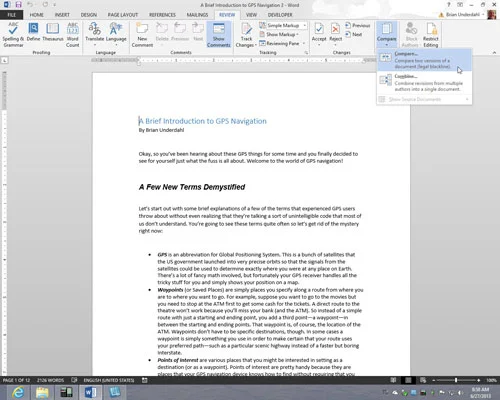The image size is (500, 400).
Task: Open the Translate tool
Action: (x=95, y=34)
